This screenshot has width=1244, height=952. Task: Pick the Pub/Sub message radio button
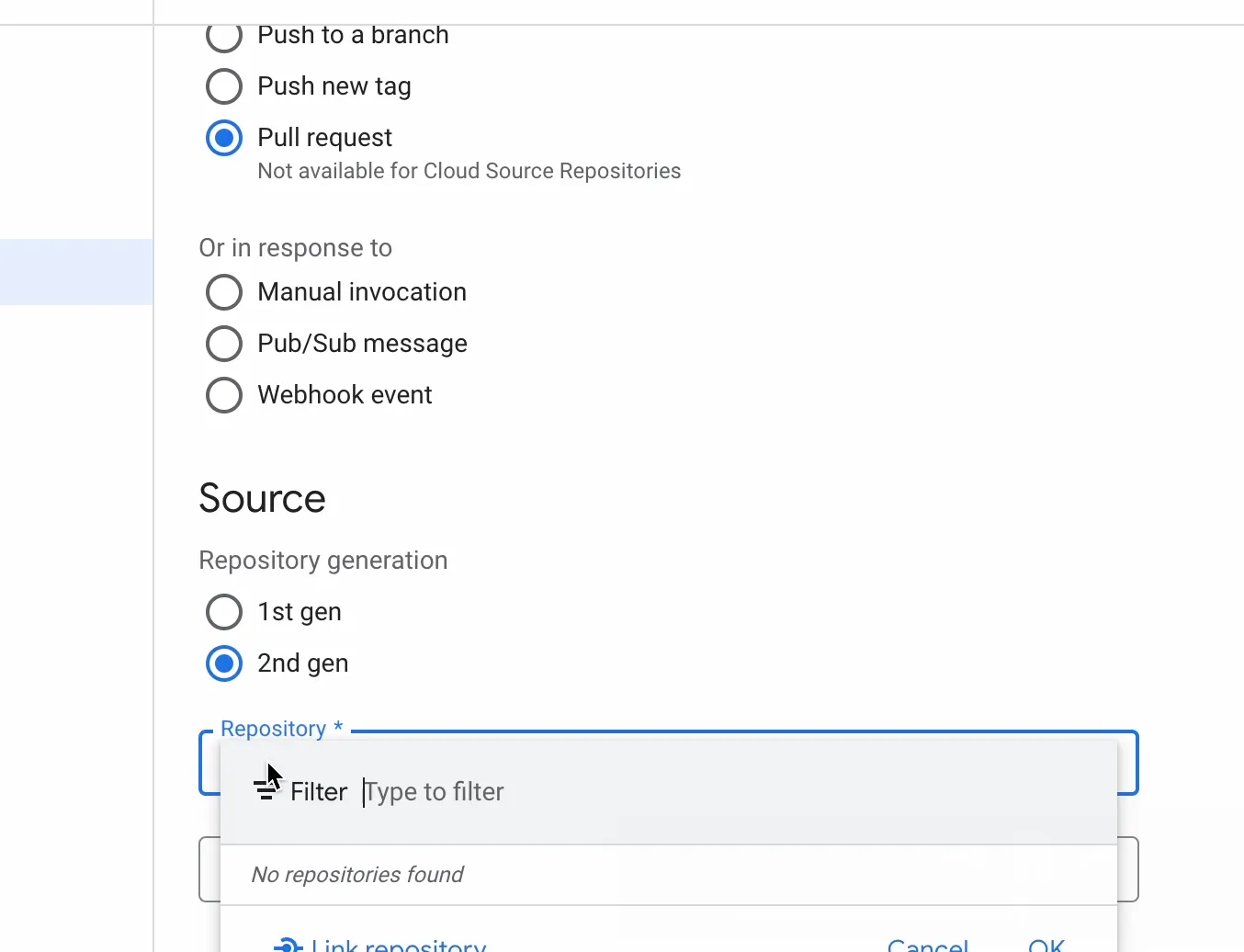click(224, 344)
